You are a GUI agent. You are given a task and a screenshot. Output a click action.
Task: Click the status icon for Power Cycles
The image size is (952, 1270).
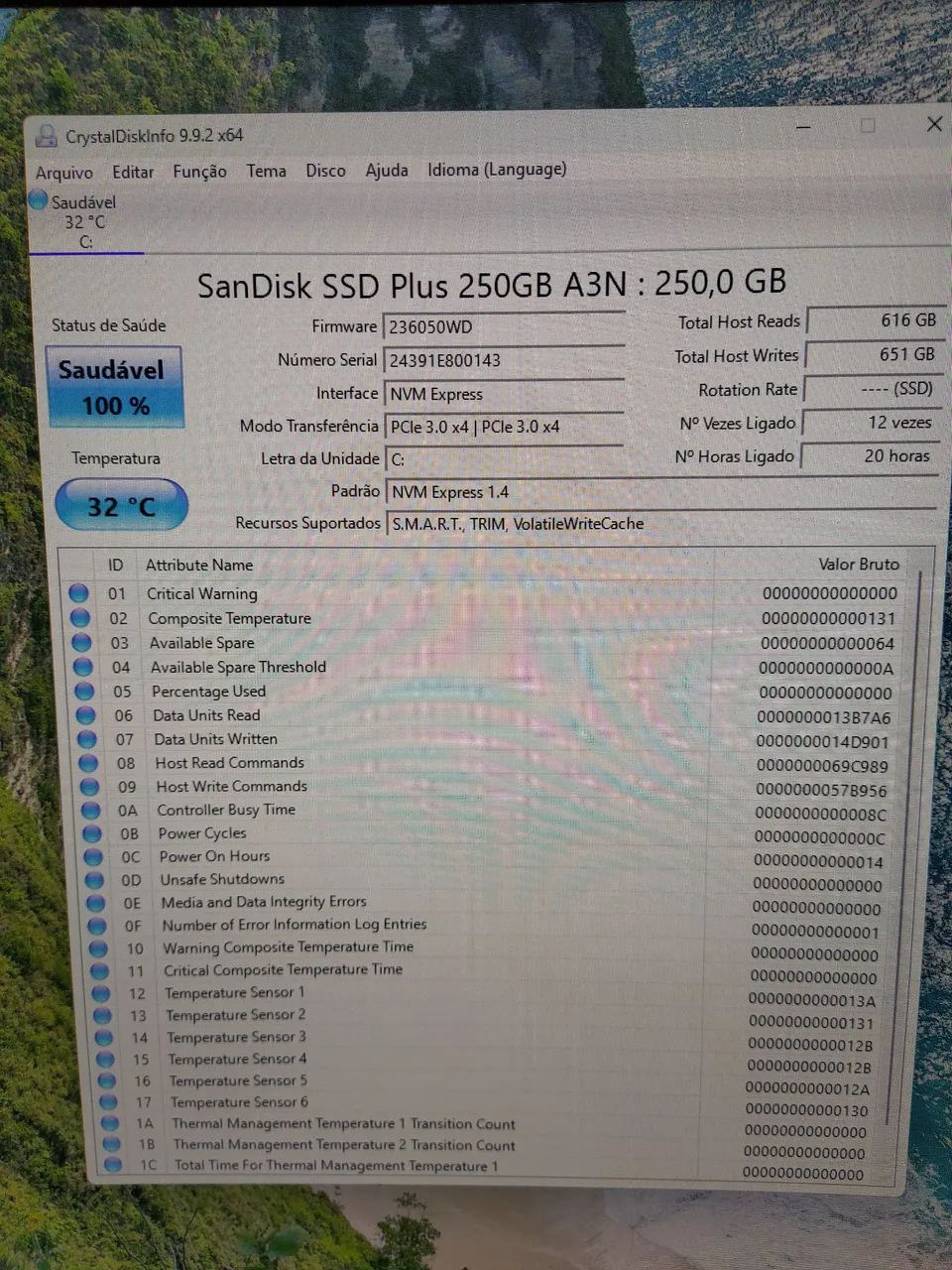tap(91, 834)
